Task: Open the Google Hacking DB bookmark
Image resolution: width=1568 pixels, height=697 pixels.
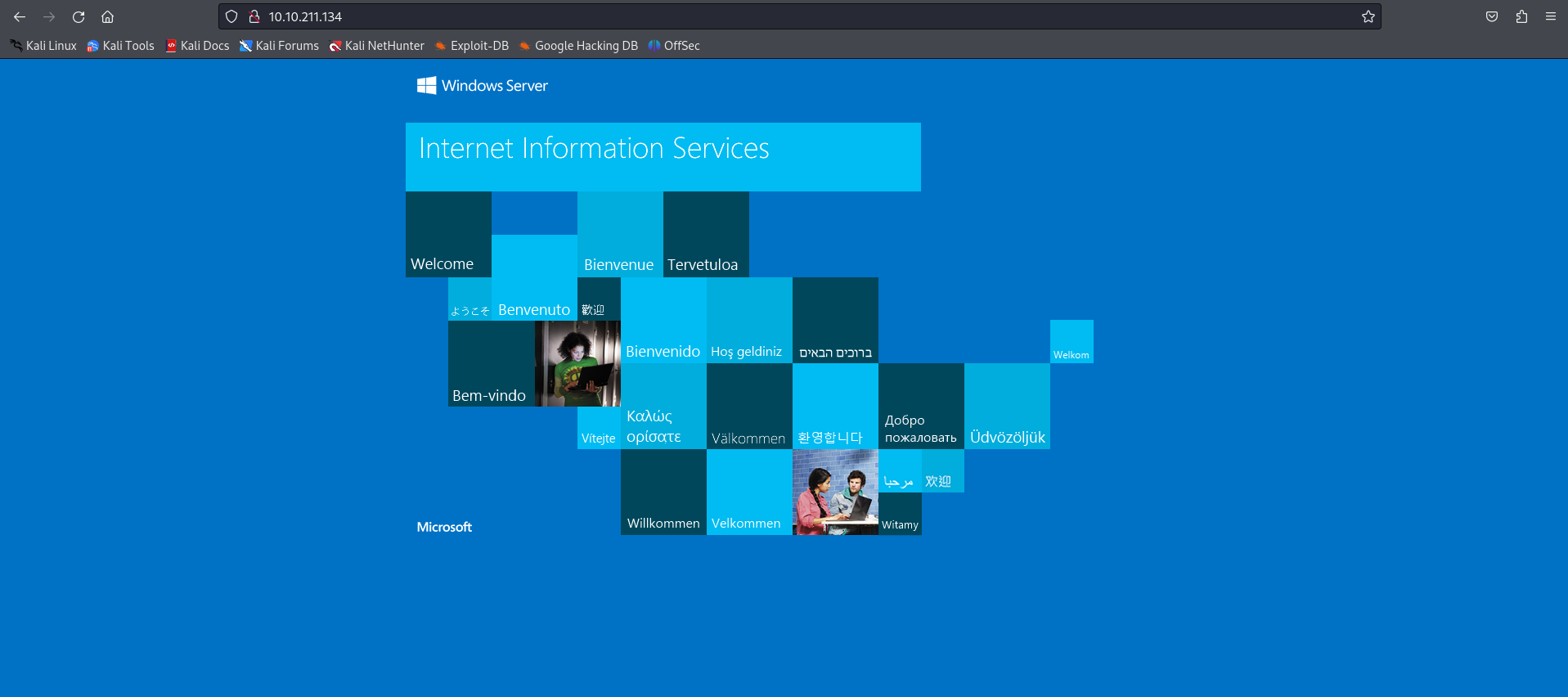Action: (x=578, y=46)
